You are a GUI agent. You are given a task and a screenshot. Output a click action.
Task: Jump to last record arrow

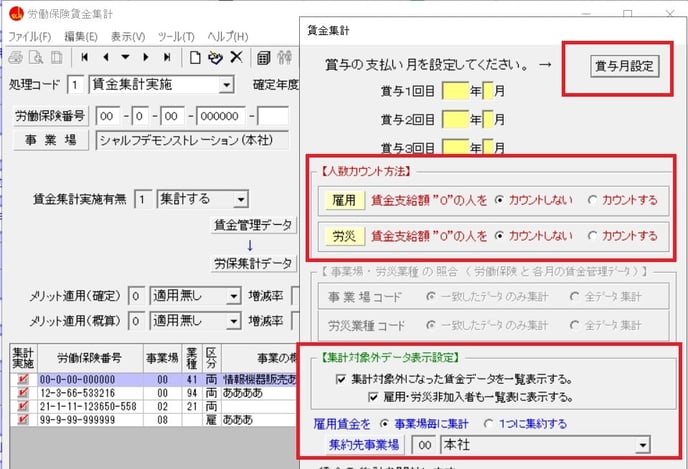click(x=167, y=57)
